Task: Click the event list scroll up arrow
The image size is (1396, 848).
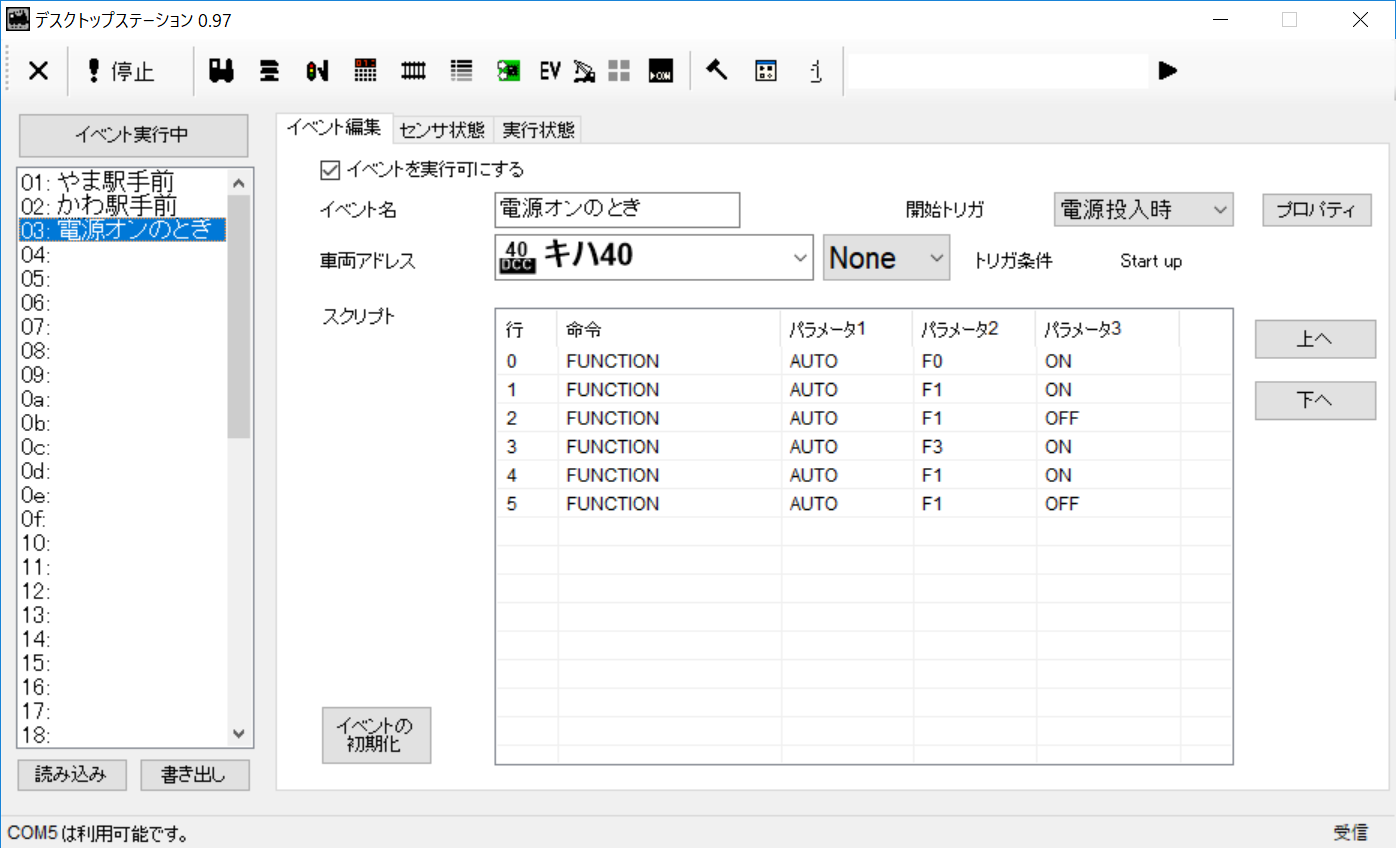Action: point(238,182)
